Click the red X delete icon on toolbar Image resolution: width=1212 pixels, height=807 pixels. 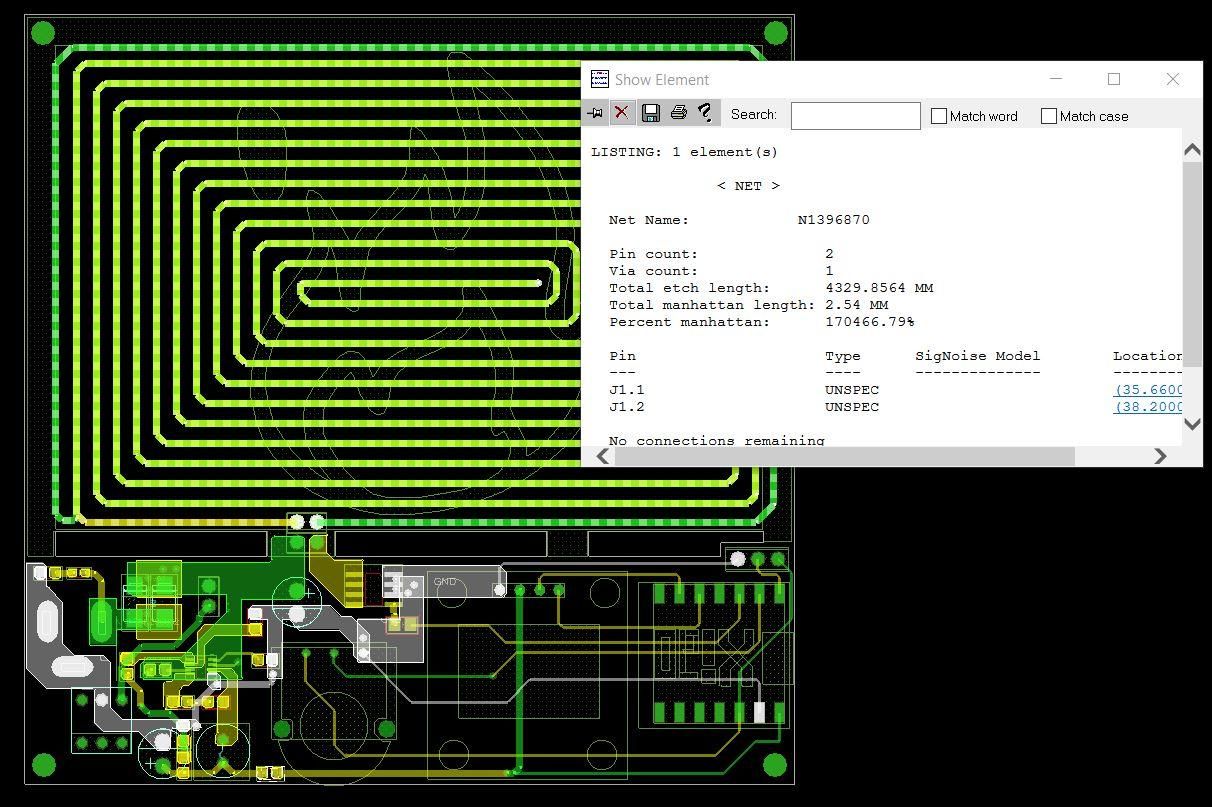coord(622,113)
